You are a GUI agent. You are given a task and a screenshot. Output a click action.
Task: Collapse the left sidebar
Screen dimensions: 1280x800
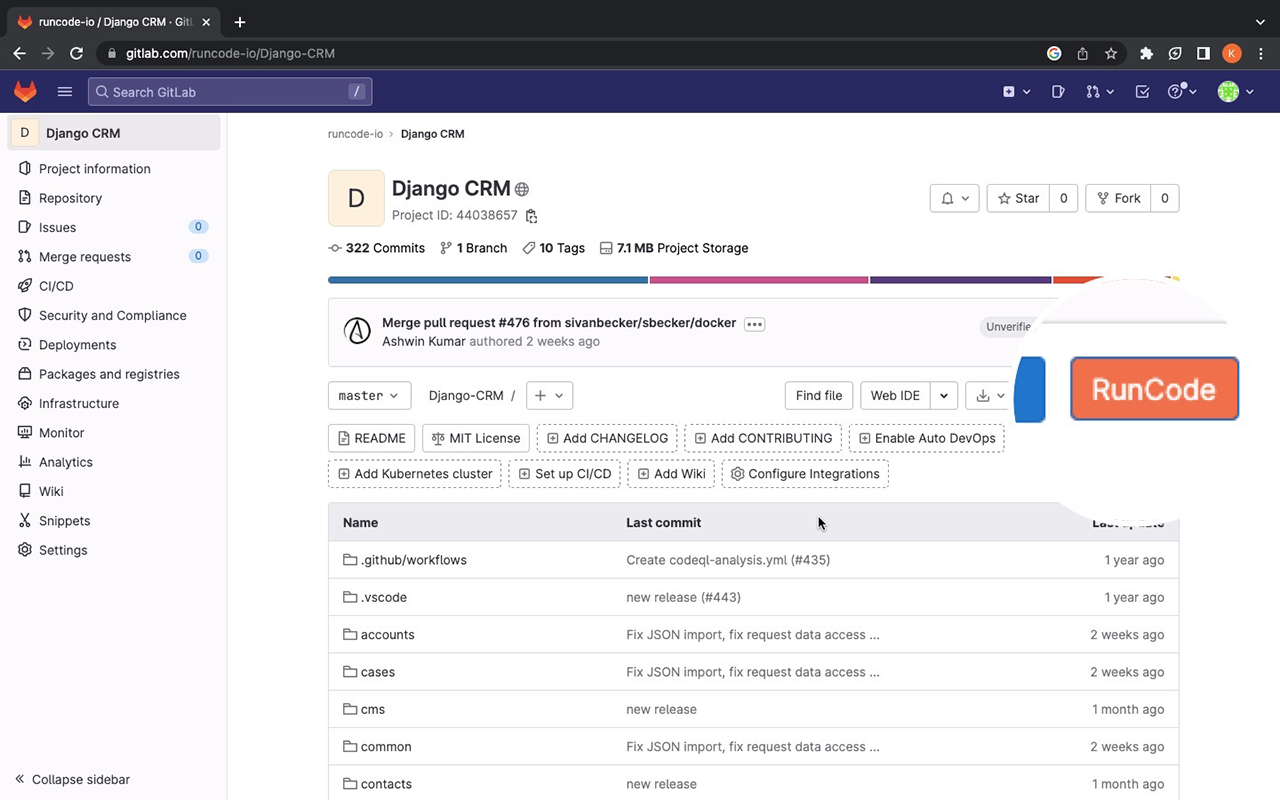[x=70, y=779]
